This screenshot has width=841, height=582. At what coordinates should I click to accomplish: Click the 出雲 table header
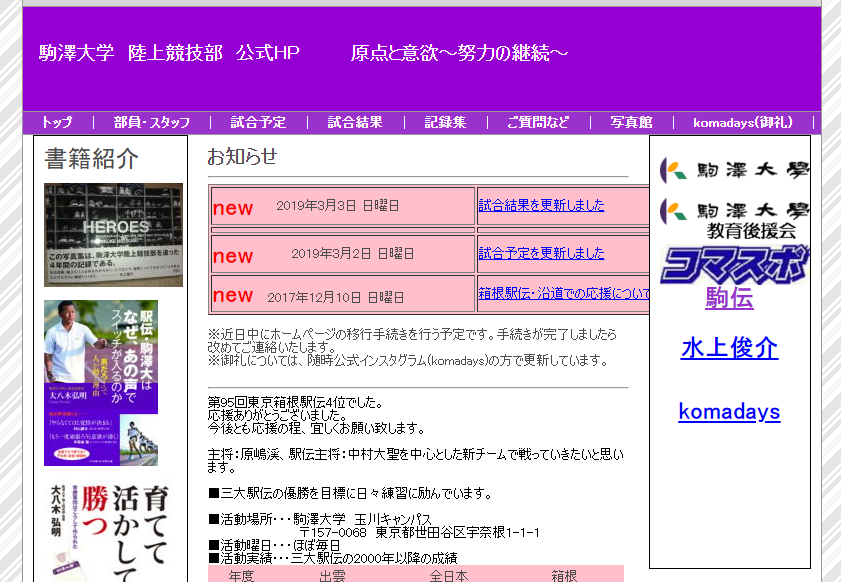(x=332, y=576)
